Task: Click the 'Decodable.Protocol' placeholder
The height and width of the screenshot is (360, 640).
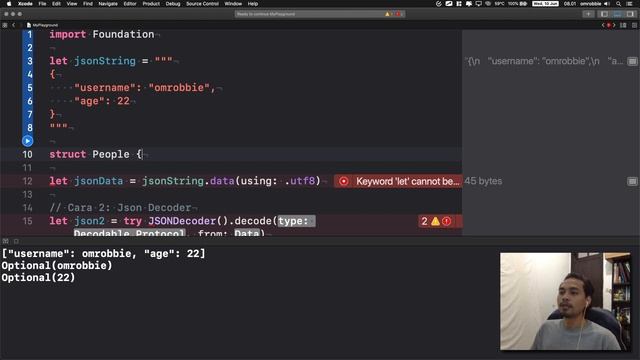Action: [129, 233]
